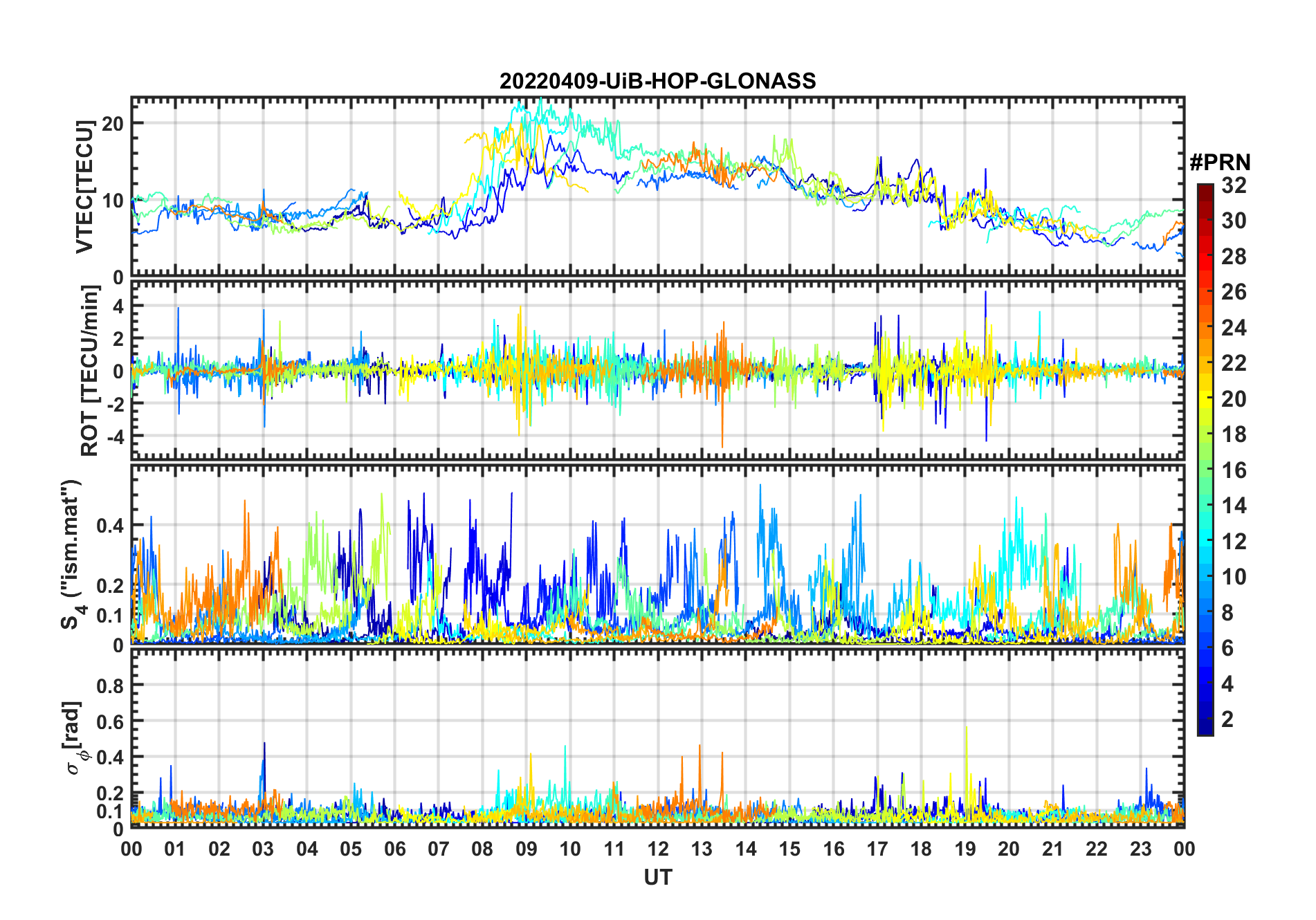Viewport: 1316px width, 920px height.
Task: Click the UT x-axis label
Action: (657, 877)
